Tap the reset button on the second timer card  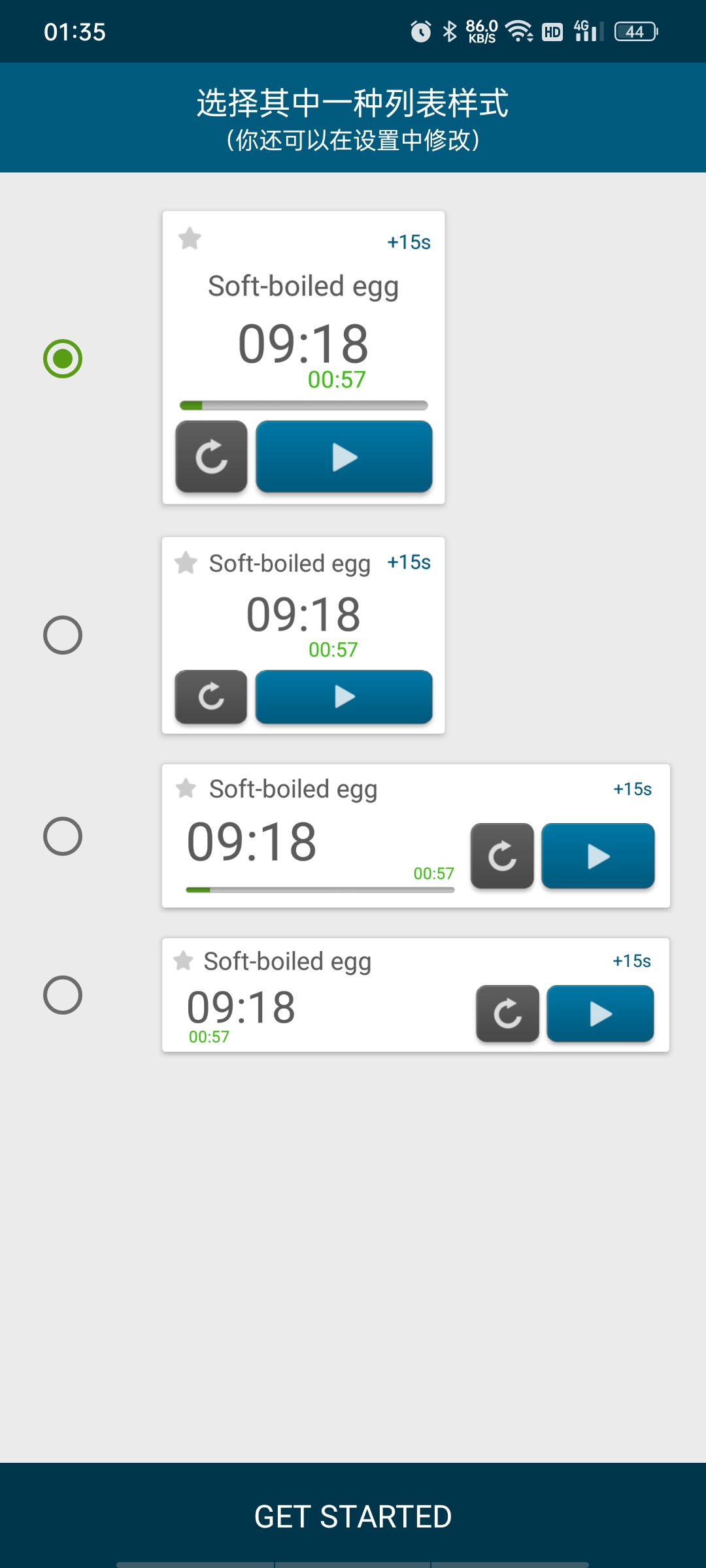coord(211,696)
